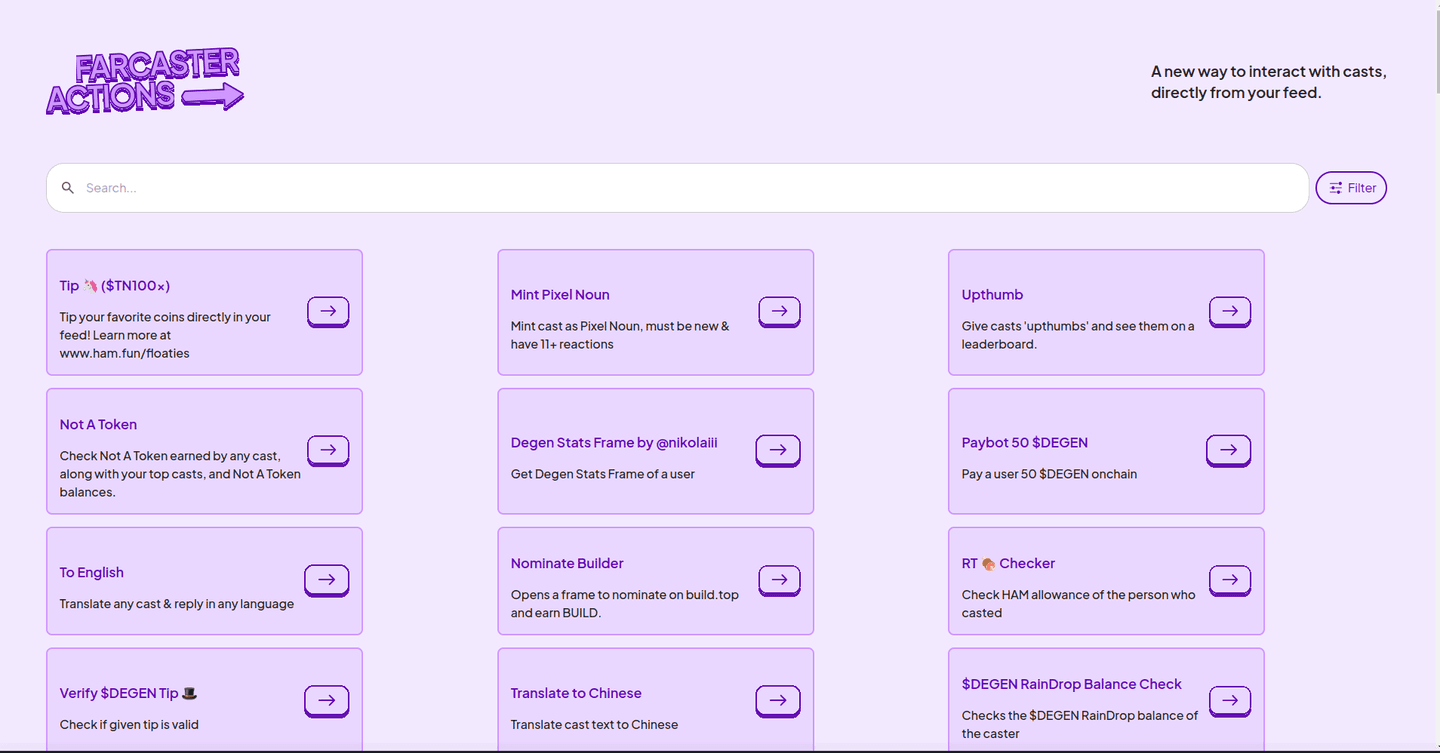Open the Tip ($TN100x) title
This screenshot has height=753, width=1440.
tap(115, 286)
